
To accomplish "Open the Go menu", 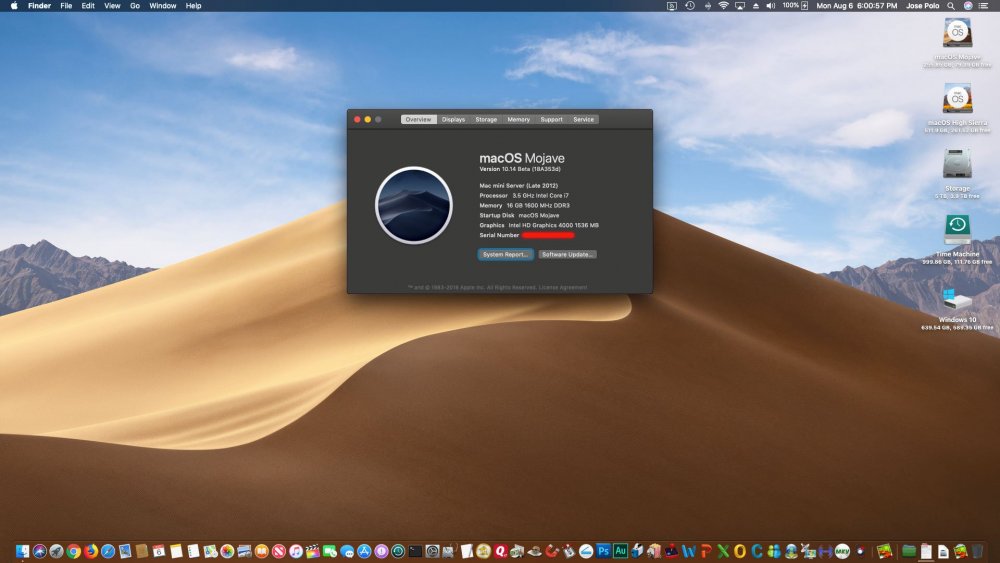I will (x=135, y=6).
